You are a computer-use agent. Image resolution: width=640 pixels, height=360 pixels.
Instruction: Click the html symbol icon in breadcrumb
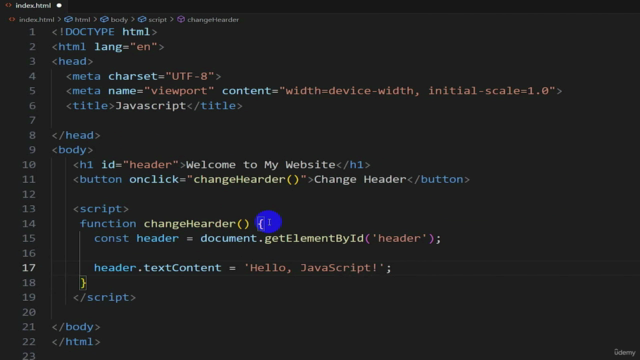click(69, 19)
